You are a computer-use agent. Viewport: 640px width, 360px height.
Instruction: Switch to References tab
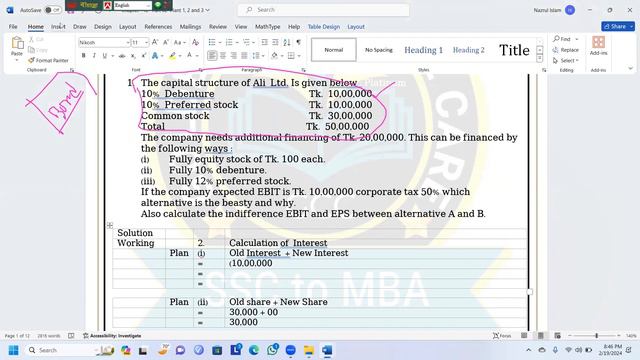point(158,27)
